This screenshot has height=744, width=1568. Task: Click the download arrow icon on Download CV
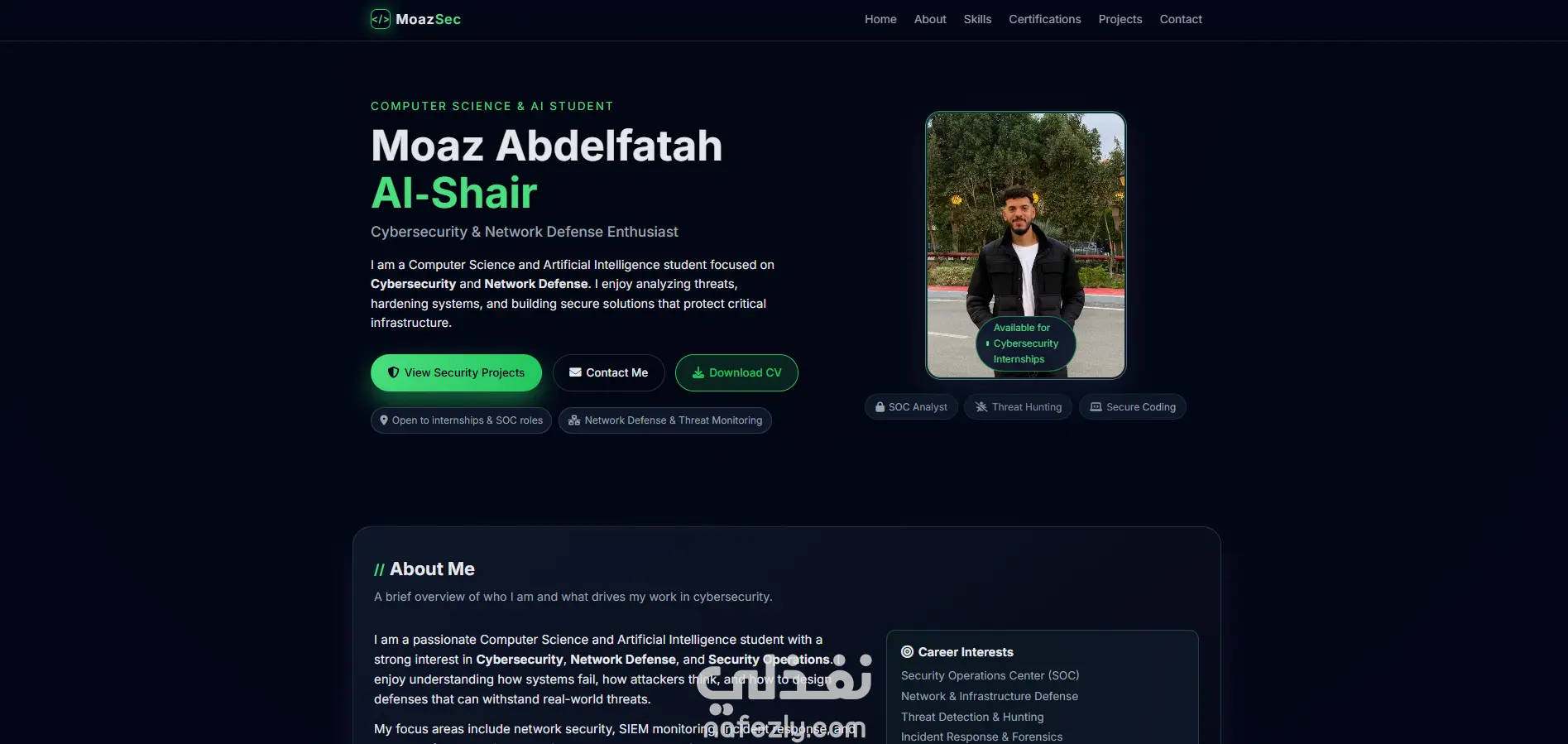pos(698,372)
